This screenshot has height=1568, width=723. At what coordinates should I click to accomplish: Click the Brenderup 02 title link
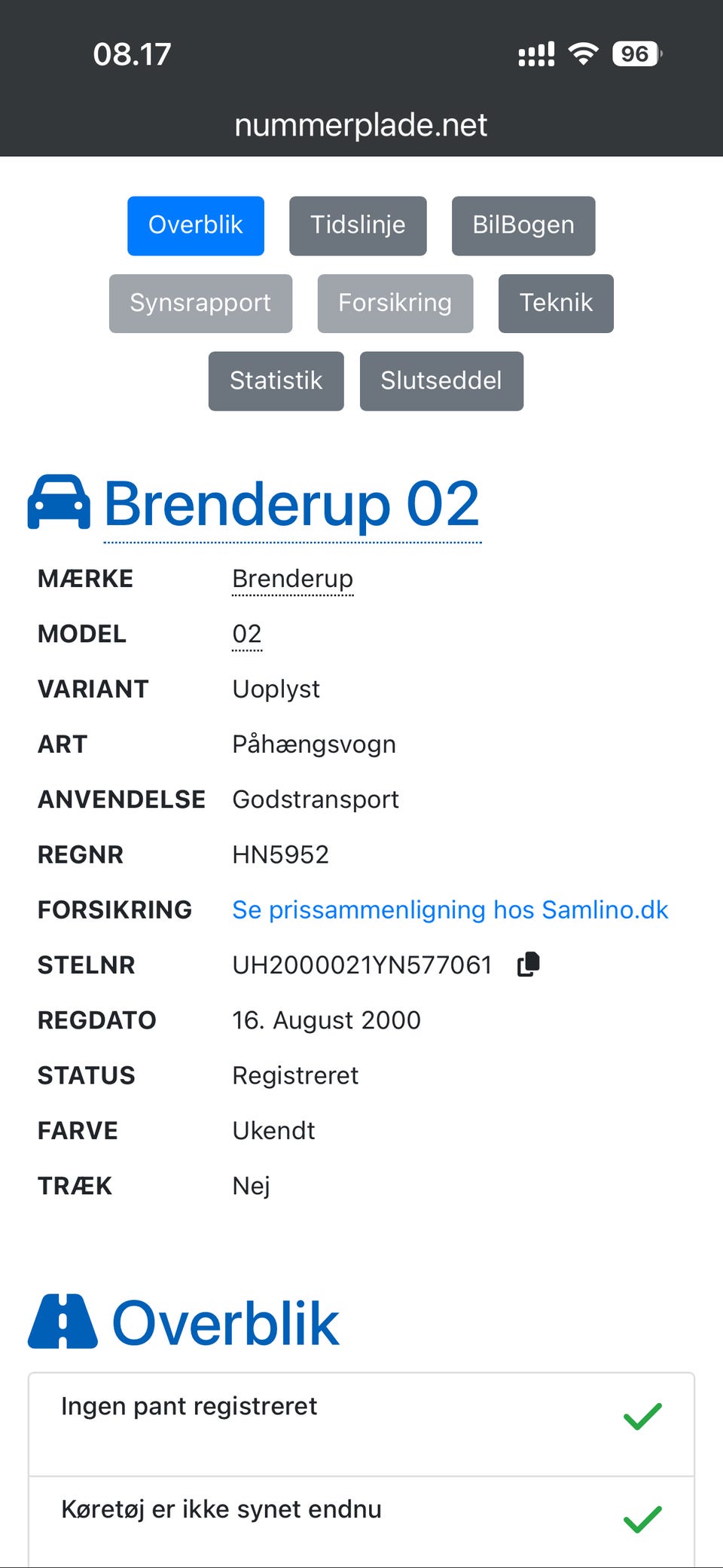(291, 504)
